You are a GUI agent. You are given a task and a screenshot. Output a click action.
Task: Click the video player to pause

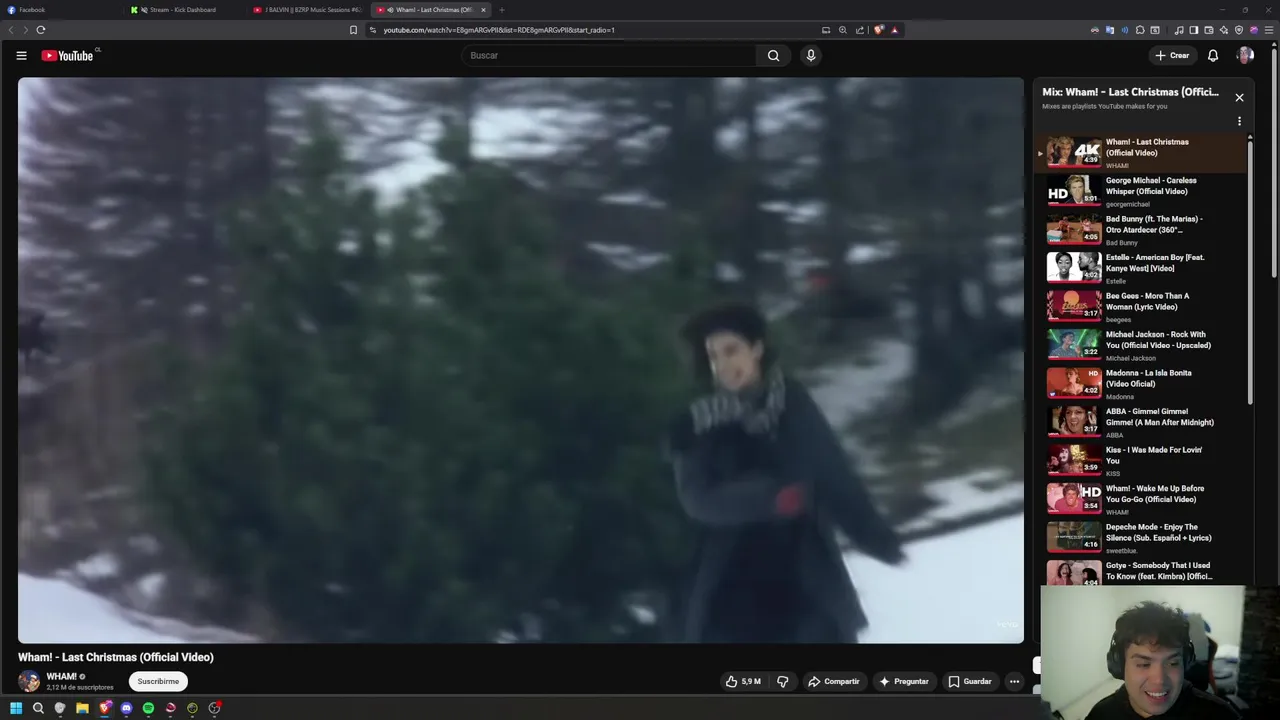(x=520, y=360)
